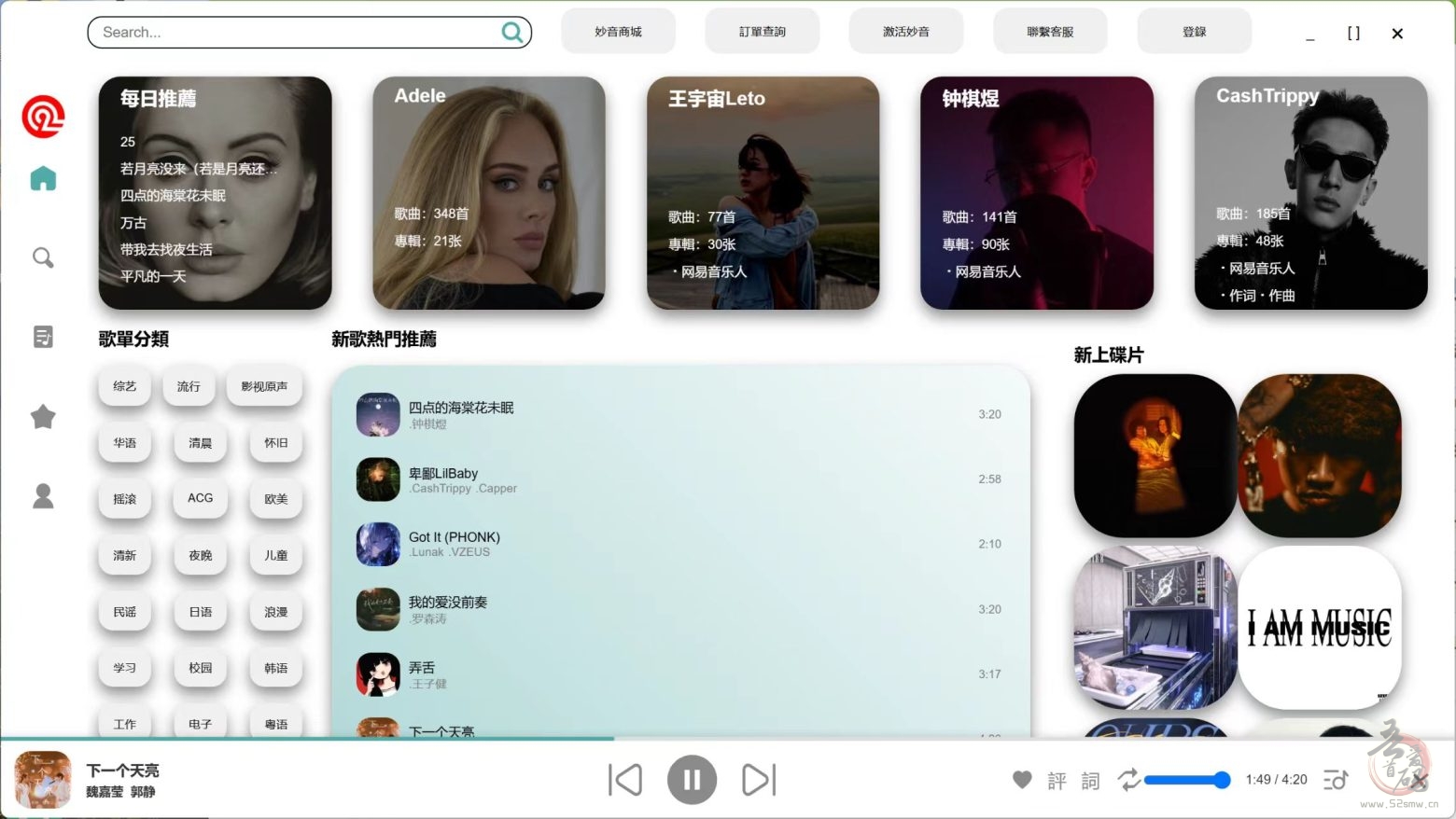This screenshot has width=1456, height=819.
Task: Select the 清晨 playlist category
Action: [x=201, y=443]
